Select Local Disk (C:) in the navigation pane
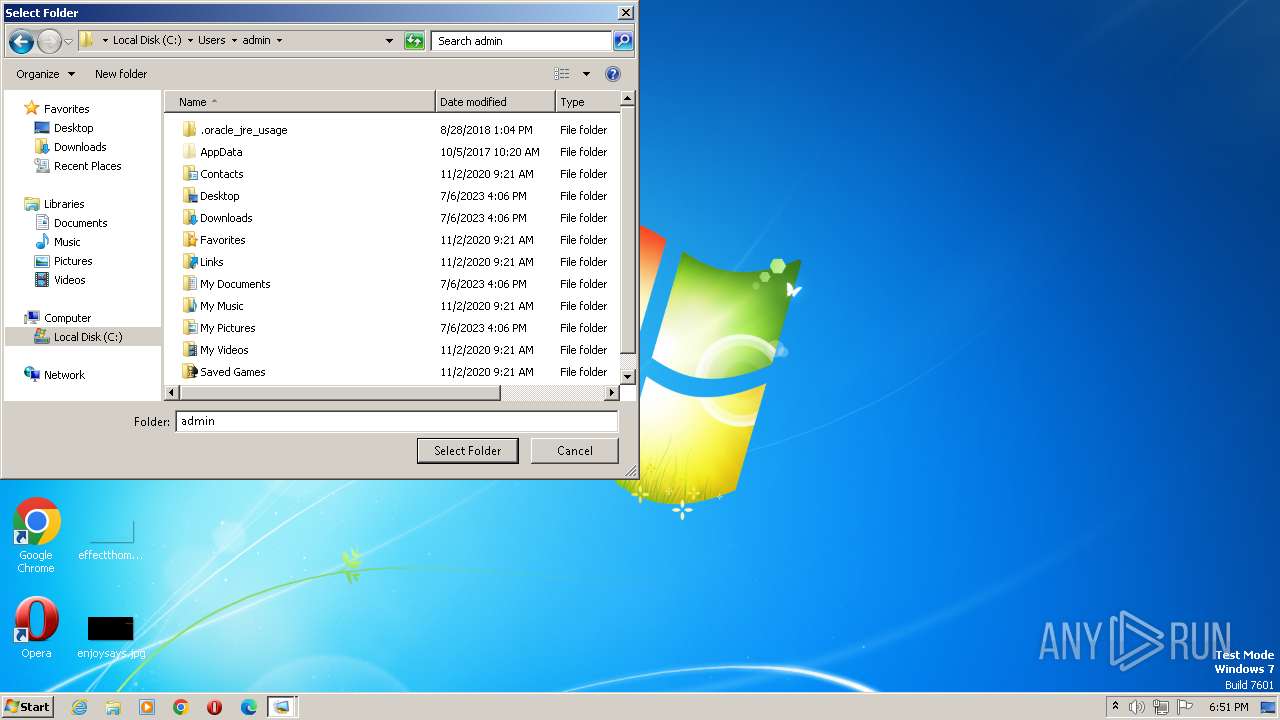Viewport: 1280px width, 720px height. 83,337
